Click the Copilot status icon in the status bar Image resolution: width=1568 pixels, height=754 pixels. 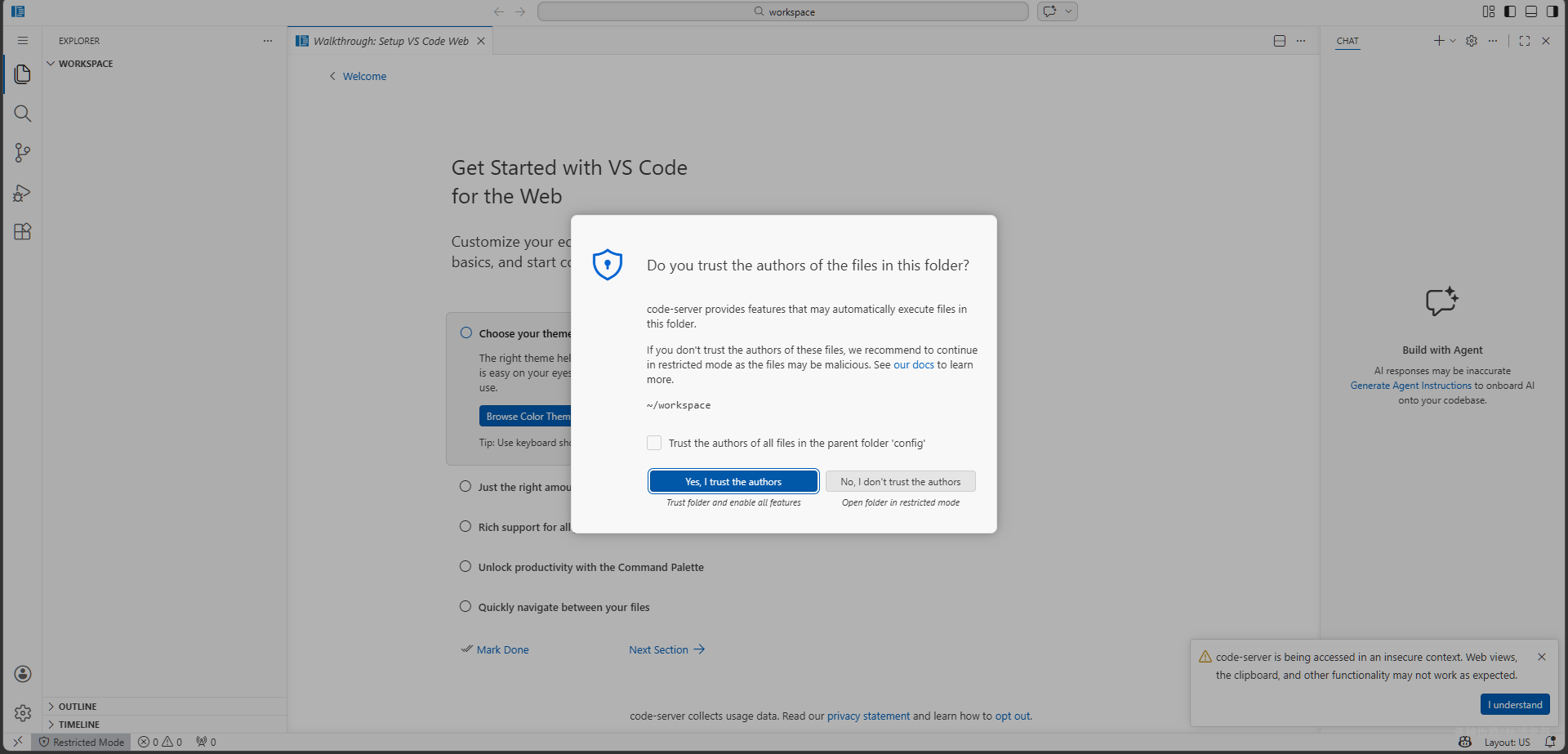(1465, 742)
